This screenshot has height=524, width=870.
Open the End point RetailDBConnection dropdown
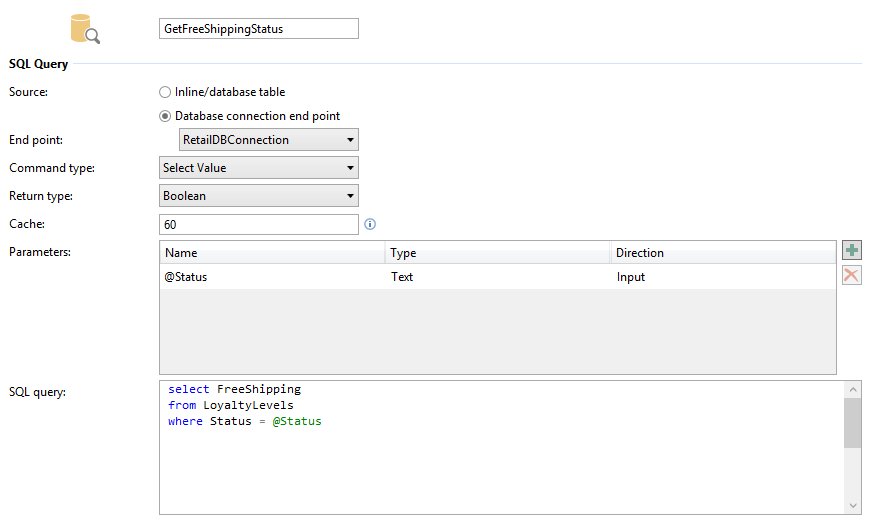(268, 140)
